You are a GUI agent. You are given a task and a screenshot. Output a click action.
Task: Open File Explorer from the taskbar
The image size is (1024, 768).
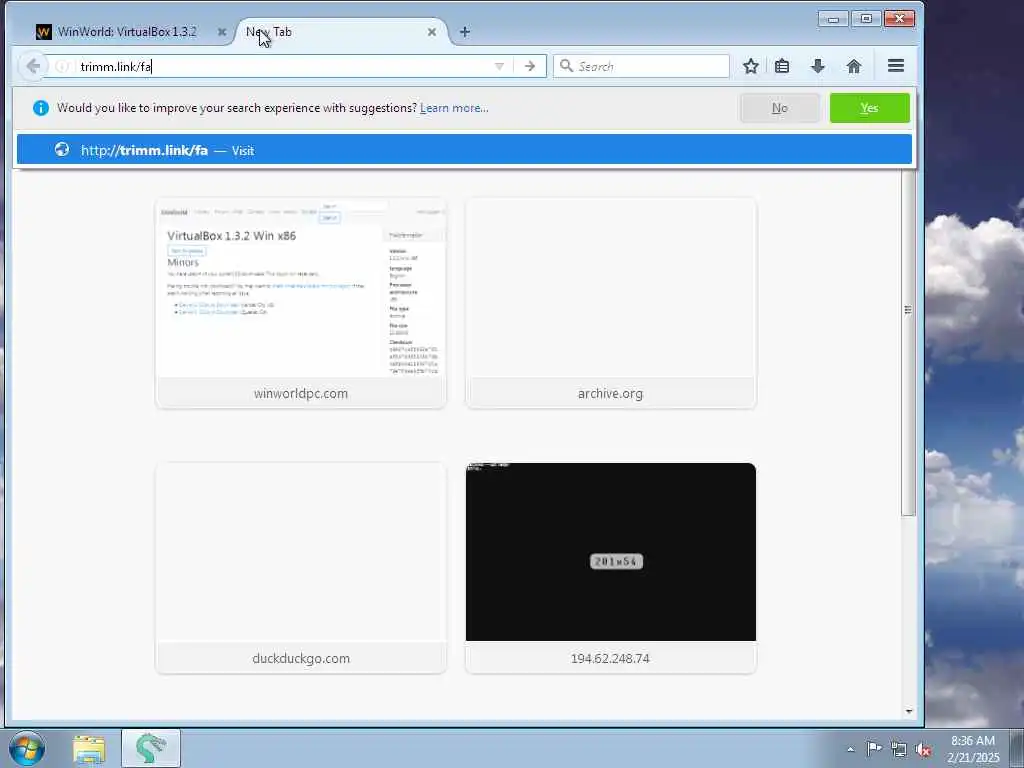tap(89, 749)
